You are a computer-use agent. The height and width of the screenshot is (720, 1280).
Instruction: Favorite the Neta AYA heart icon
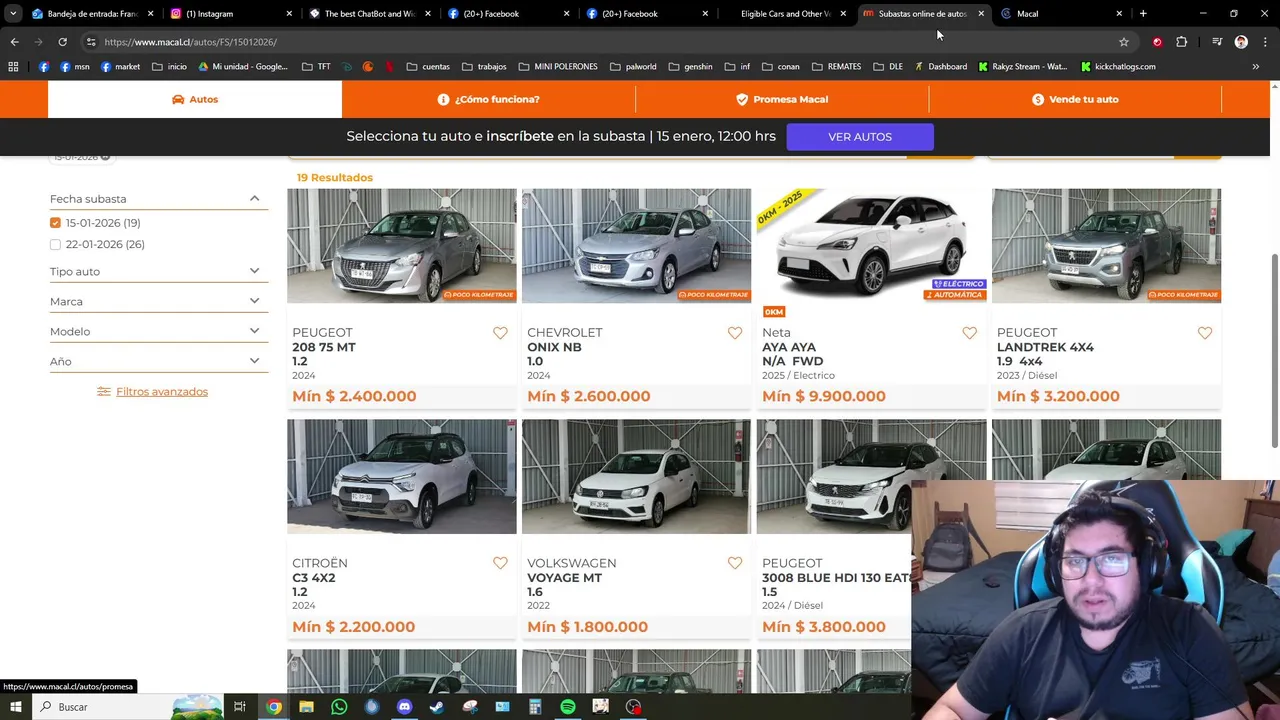(x=969, y=333)
